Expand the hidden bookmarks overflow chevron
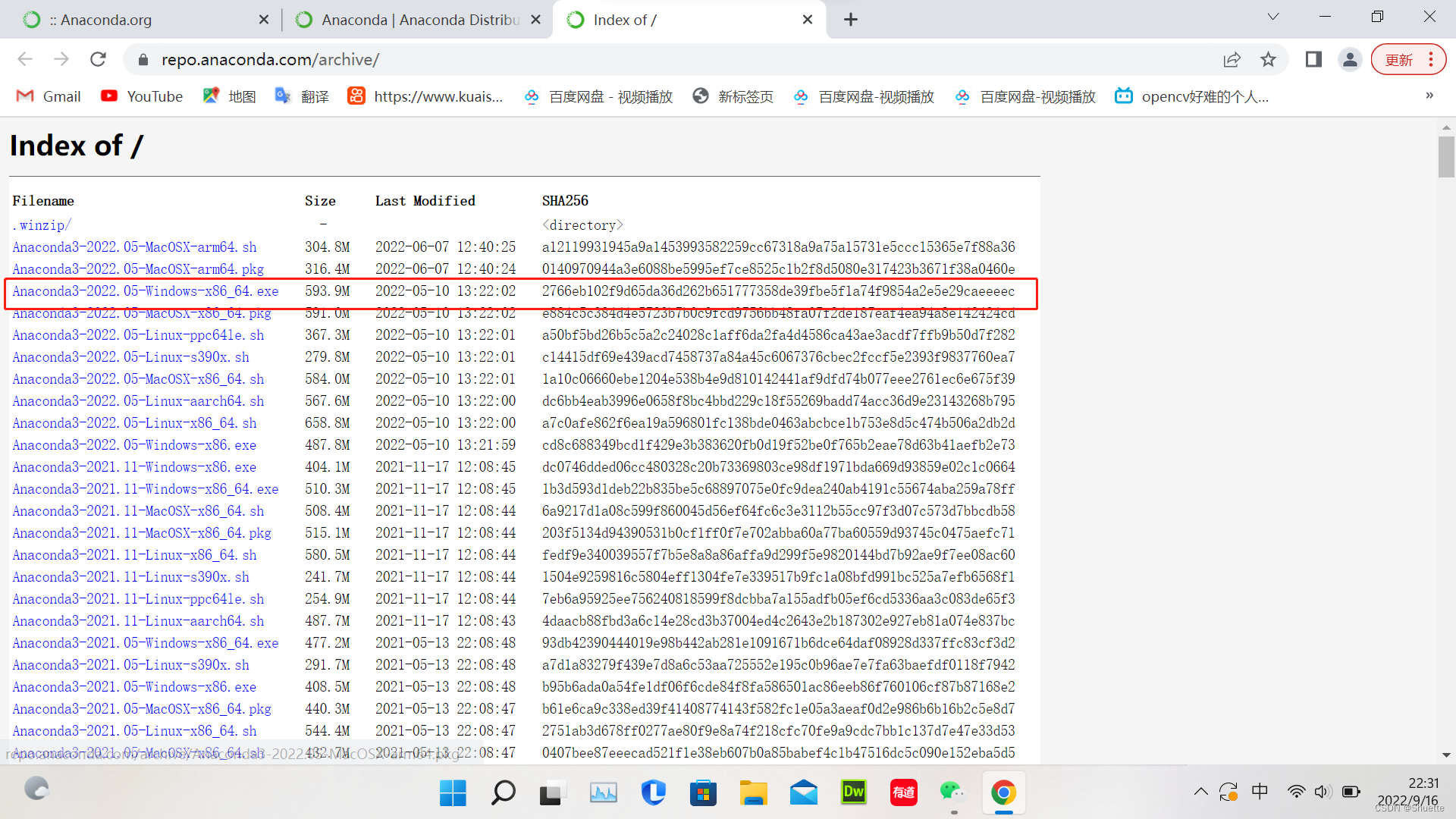 tap(1429, 96)
